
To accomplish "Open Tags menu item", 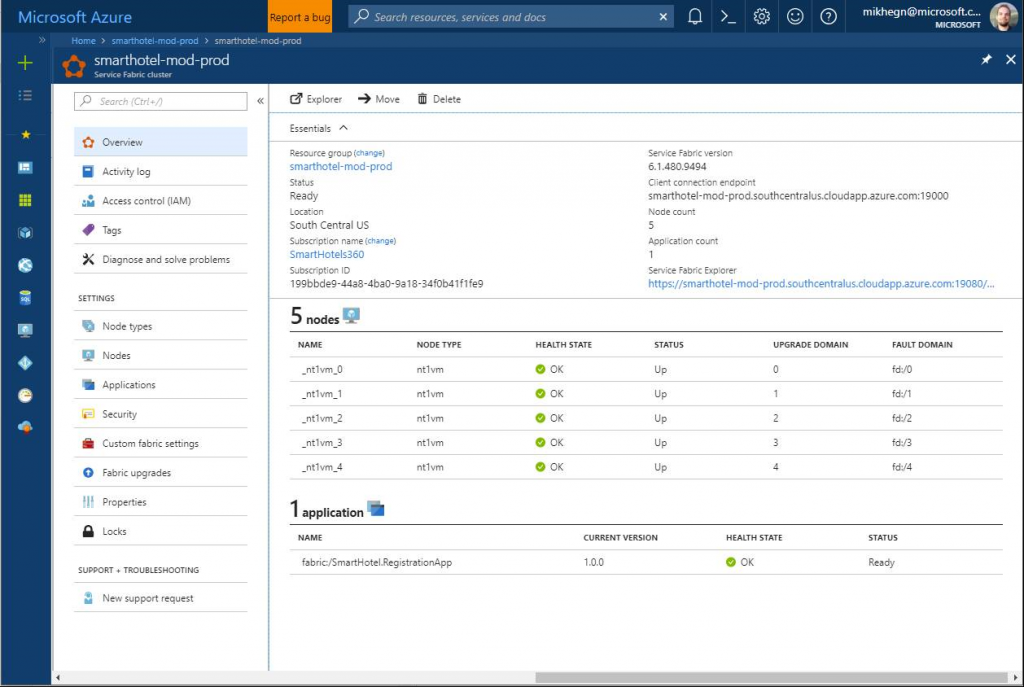I will pos(161,231).
